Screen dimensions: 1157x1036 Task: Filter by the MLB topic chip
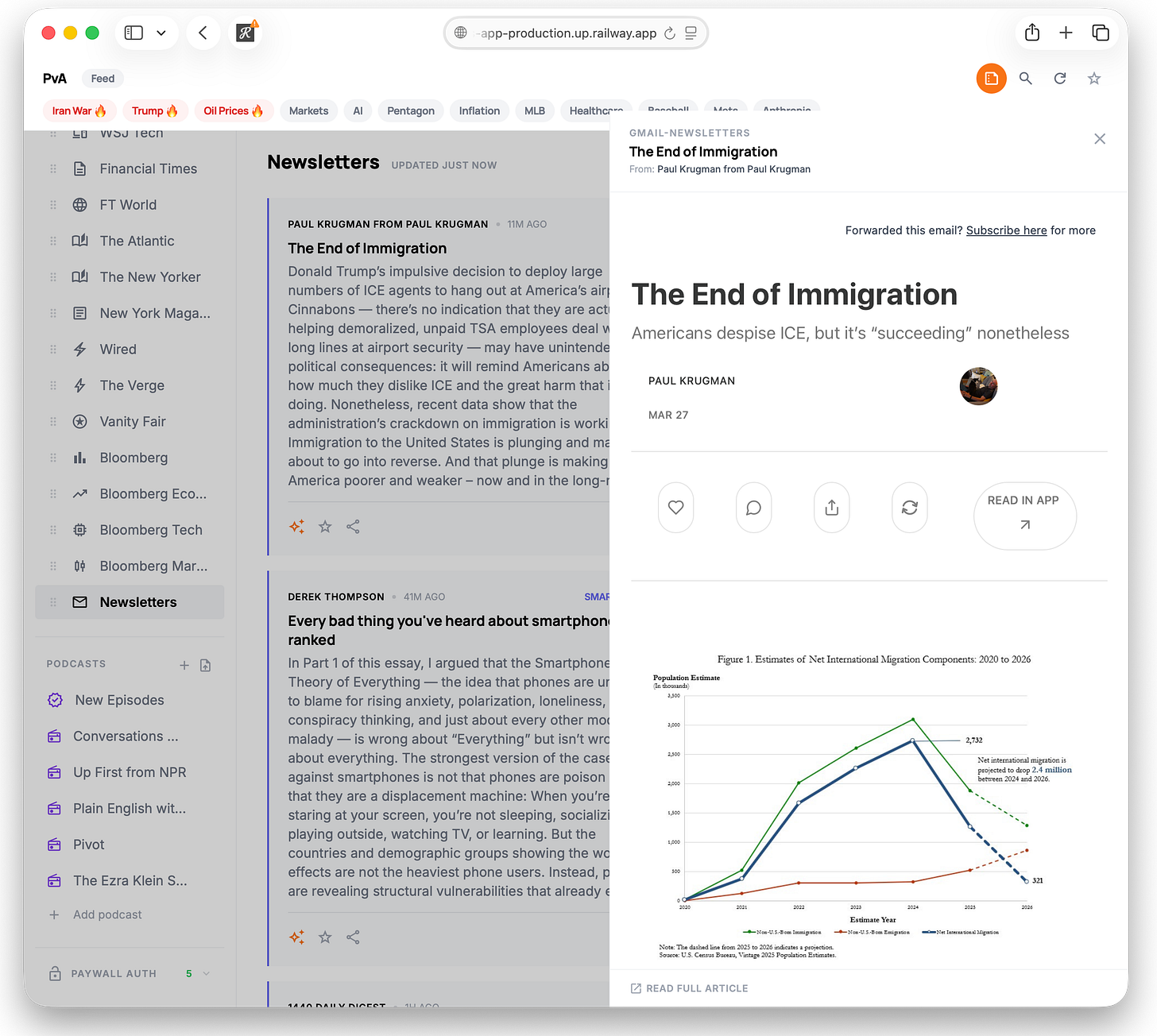(x=535, y=110)
